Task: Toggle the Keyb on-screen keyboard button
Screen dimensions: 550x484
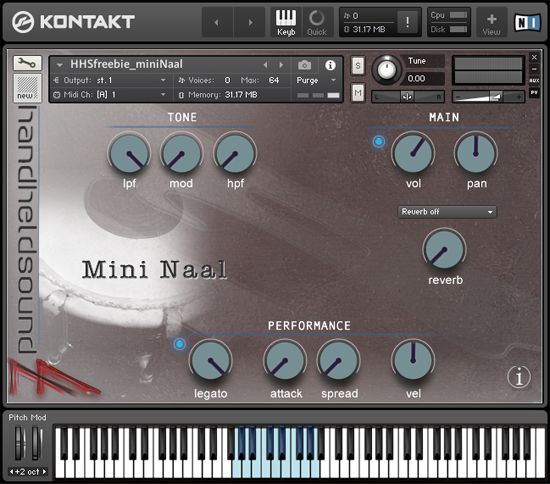Action: pos(286,22)
